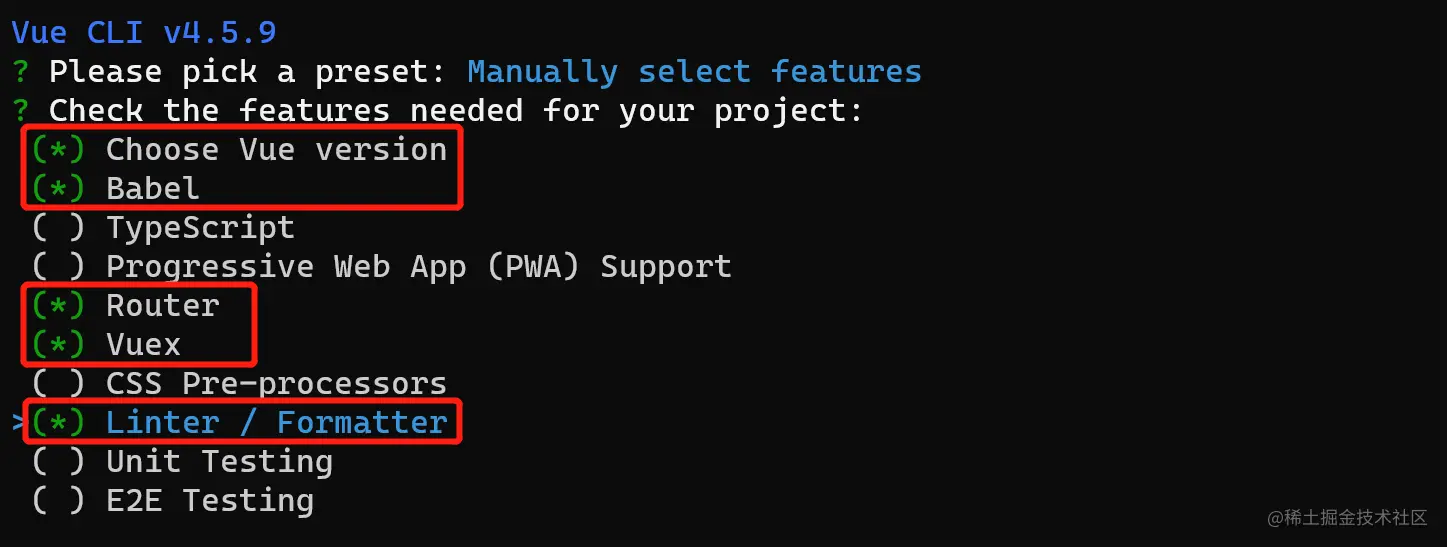Uncheck the Router checkbox marker

(x=58, y=306)
